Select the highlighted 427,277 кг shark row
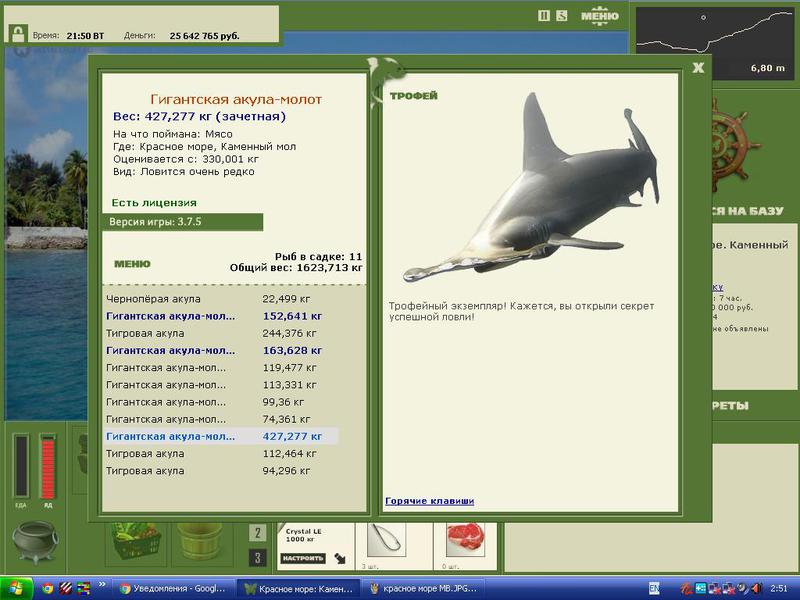 (x=221, y=437)
